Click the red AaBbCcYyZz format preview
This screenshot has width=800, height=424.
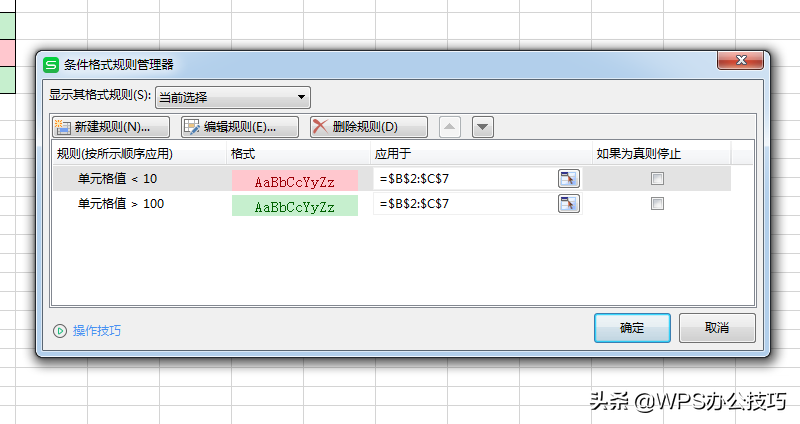[295, 181]
